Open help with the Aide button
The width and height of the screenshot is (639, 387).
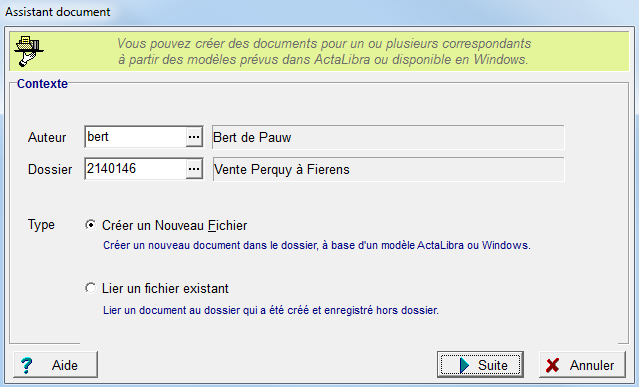click(x=55, y=365)
